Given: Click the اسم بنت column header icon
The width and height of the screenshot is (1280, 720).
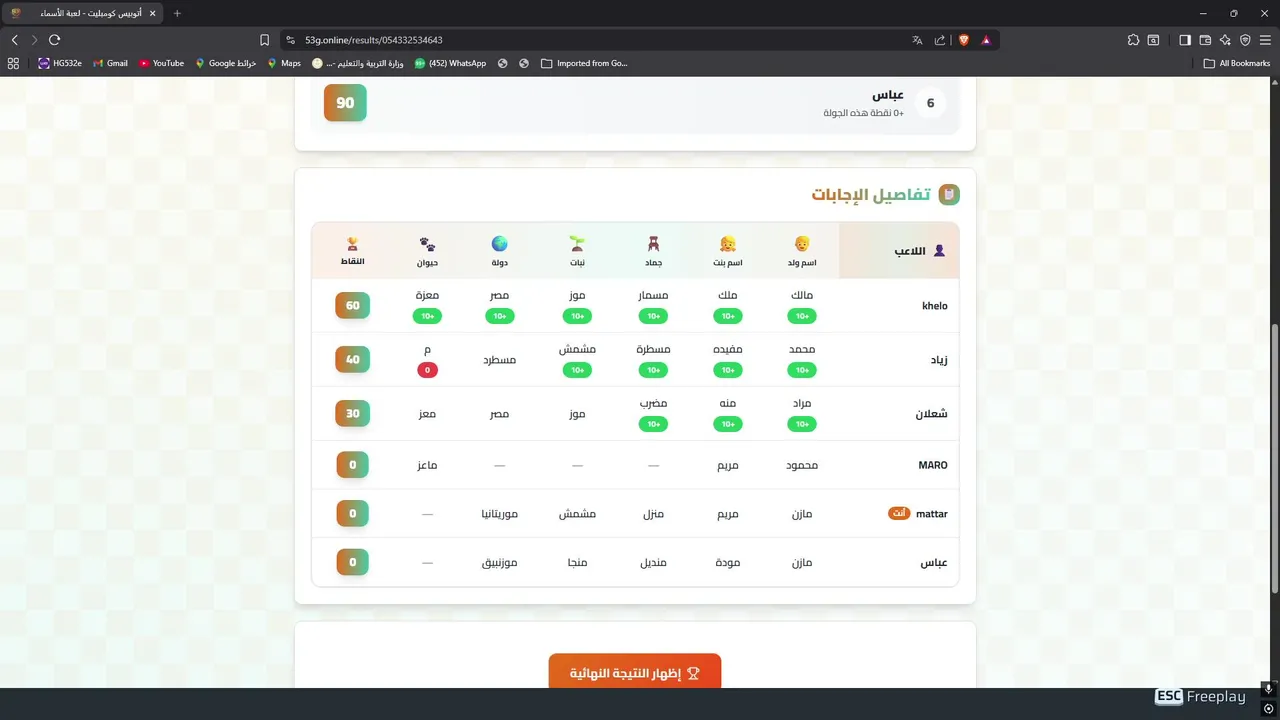Looking at the screenshot, I should (728, 243).
